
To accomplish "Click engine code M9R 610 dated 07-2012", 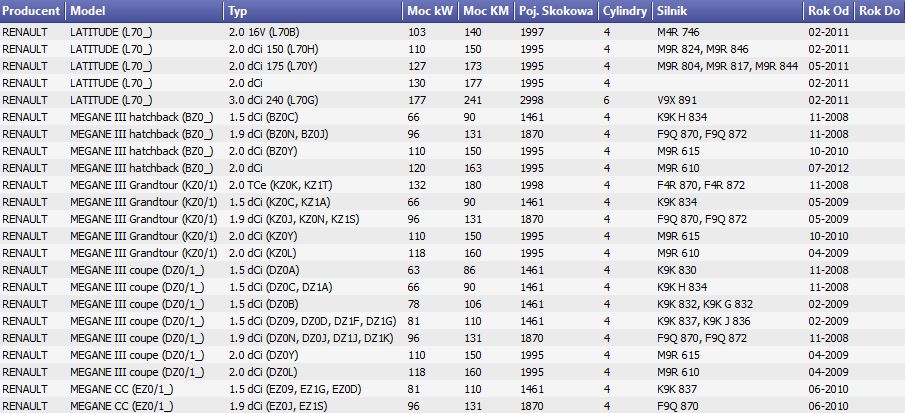I will pyautogui.click(x=678, y=168).
